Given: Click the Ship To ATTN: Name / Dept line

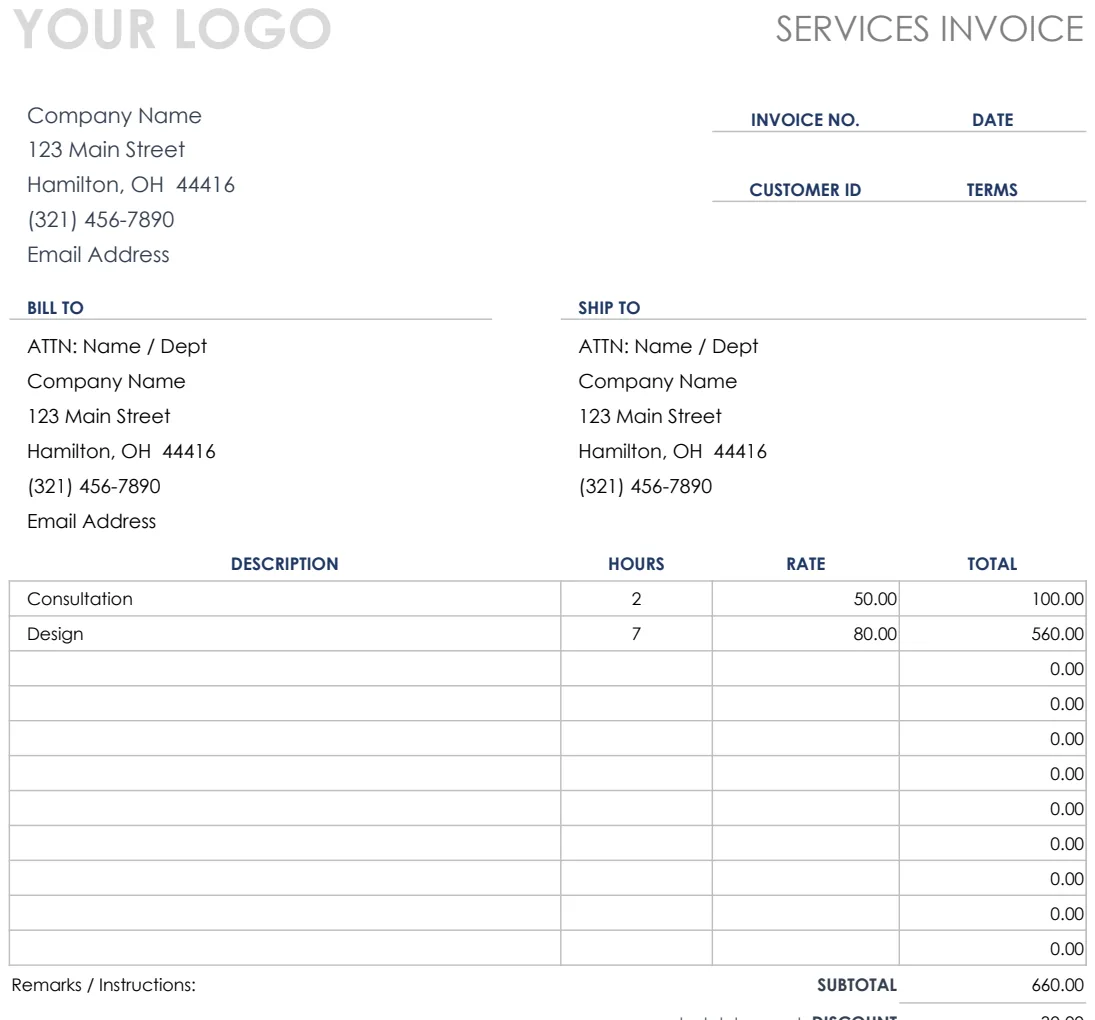Looking at the screenshot, I should pyautogui.click(x=668, y=346).
